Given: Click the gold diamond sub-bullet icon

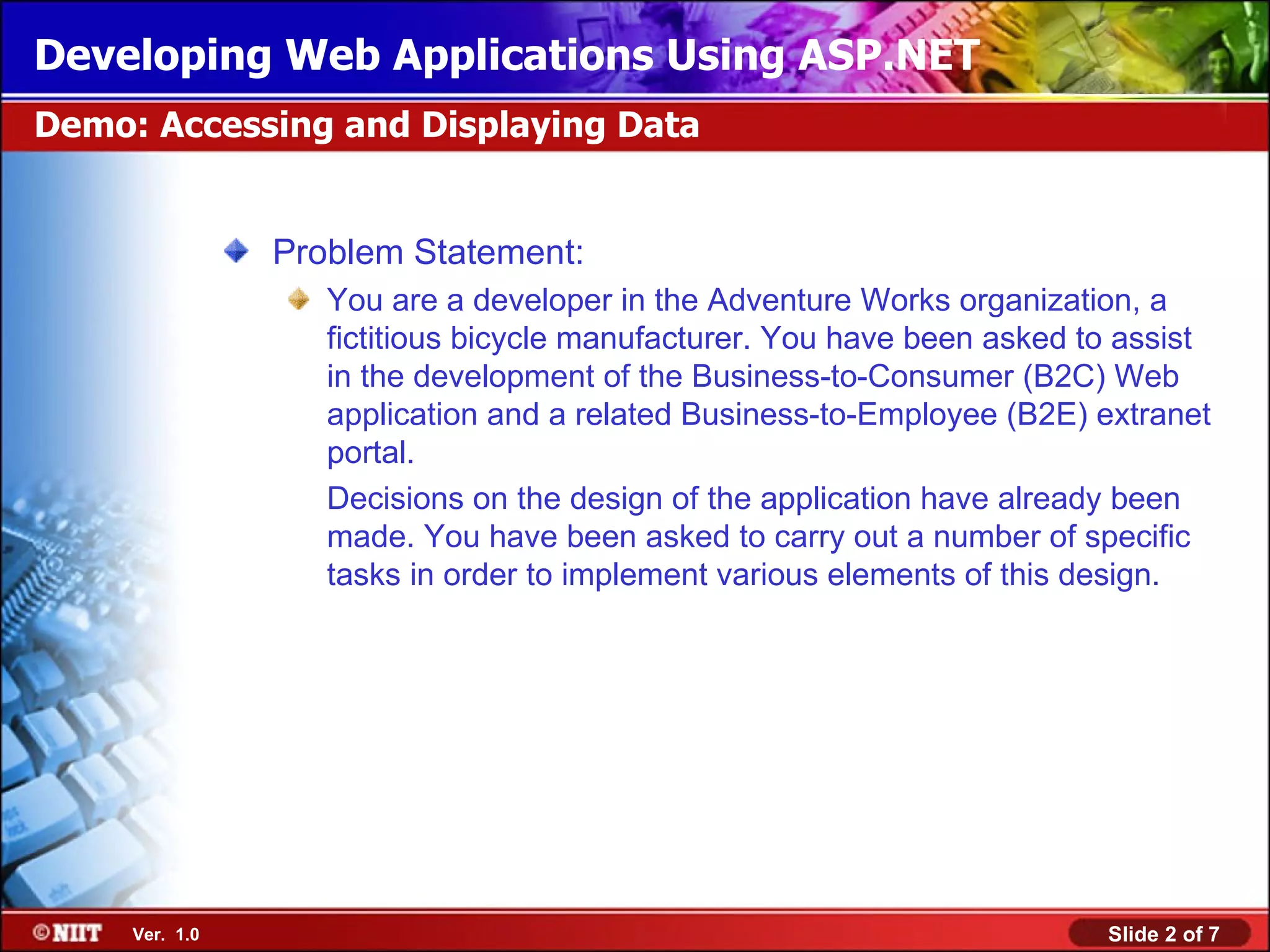Looking at the screenshot, I should [x=299, y=299].
